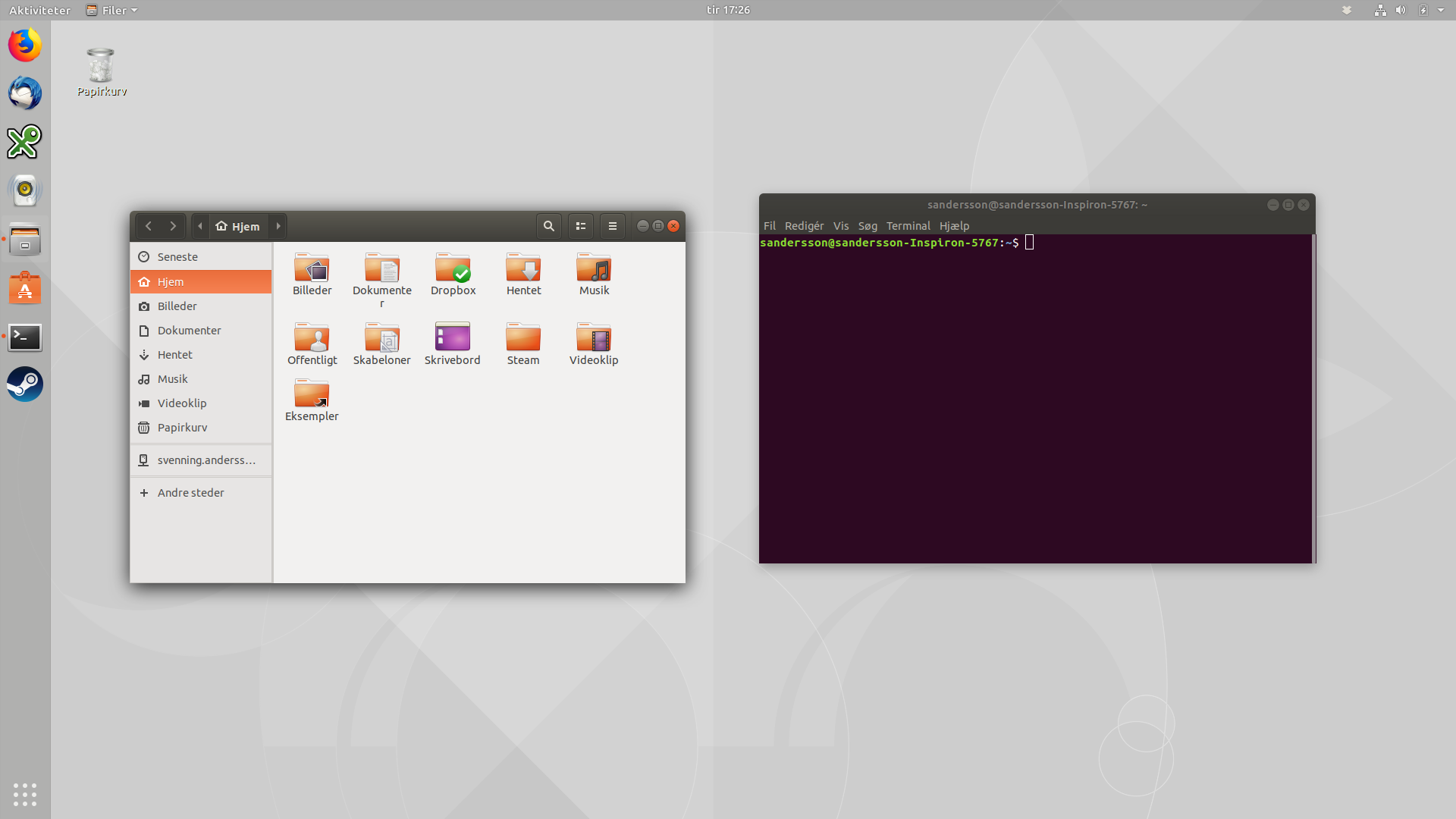Open Papirkurv trash icon on desktop
The image size is (1456, 819).
(x=102, y=72)
